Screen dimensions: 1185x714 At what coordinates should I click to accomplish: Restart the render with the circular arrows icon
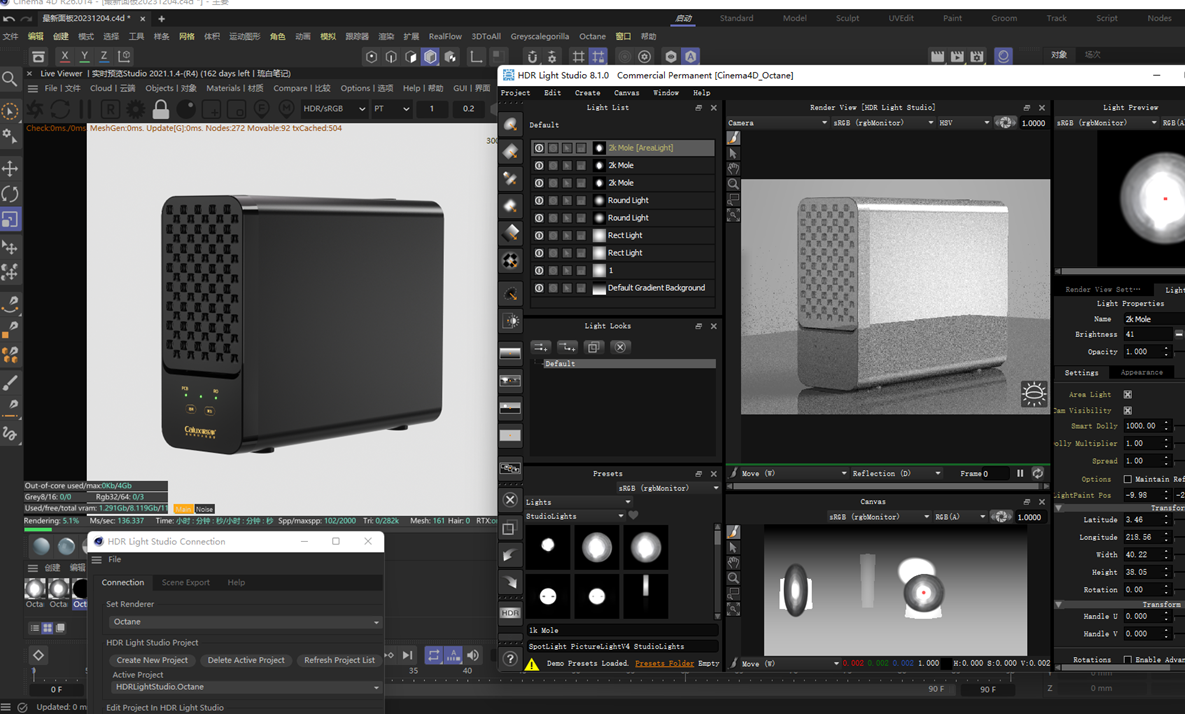tap(60, 110)
